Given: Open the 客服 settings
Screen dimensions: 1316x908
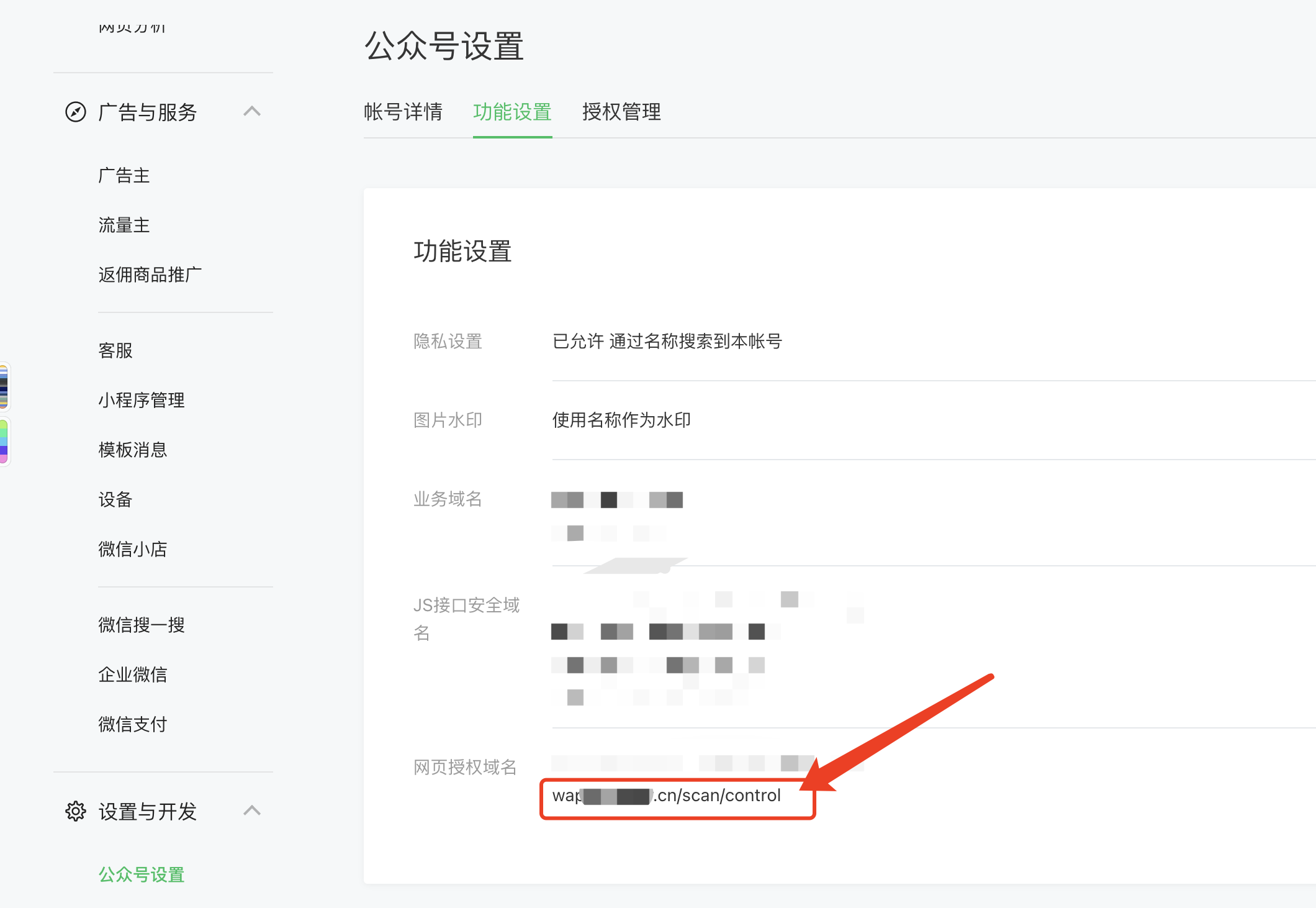Looking at the screenshot, I should pyautogui.click(x=115, y=350).
